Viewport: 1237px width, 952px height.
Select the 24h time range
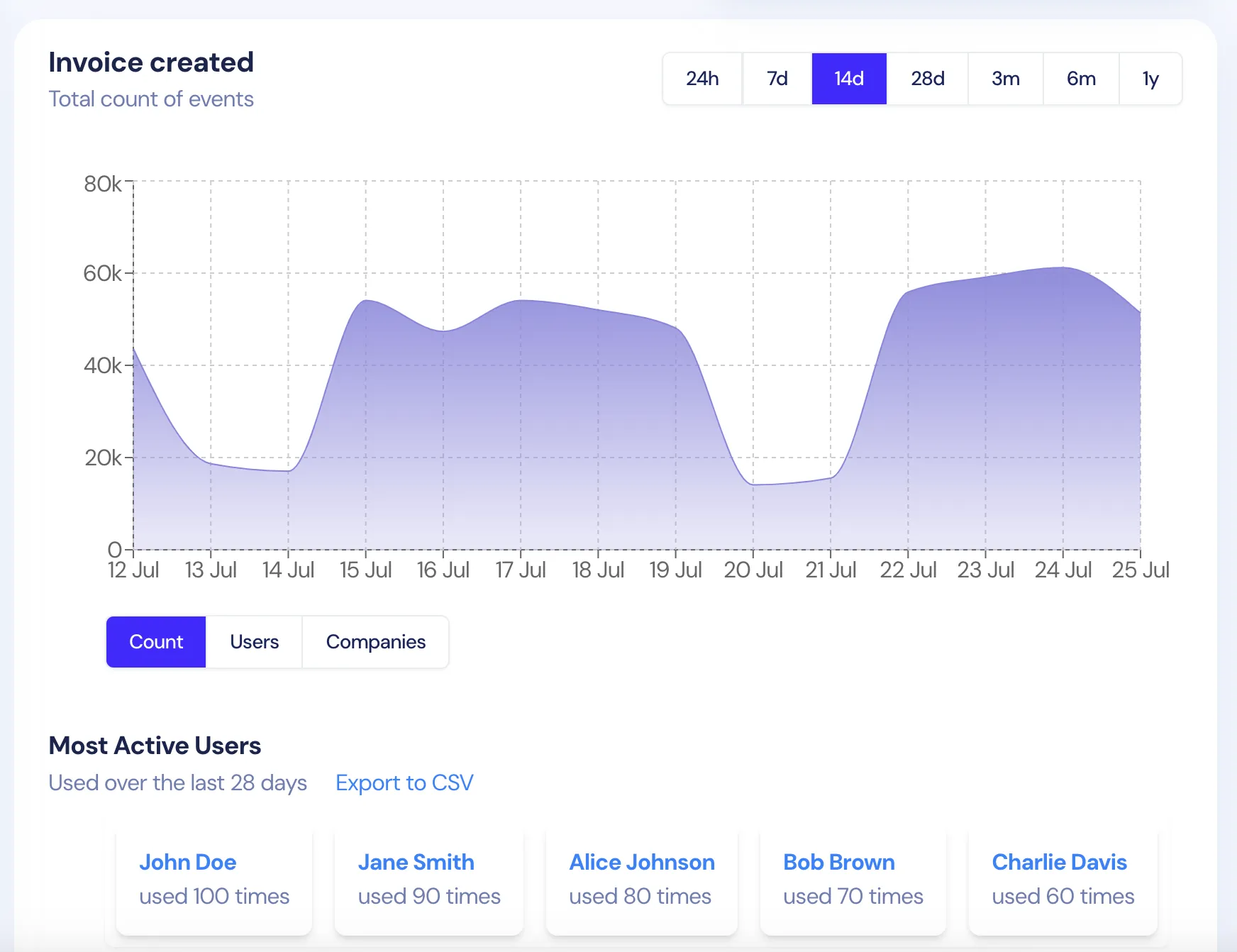[702, 79]
